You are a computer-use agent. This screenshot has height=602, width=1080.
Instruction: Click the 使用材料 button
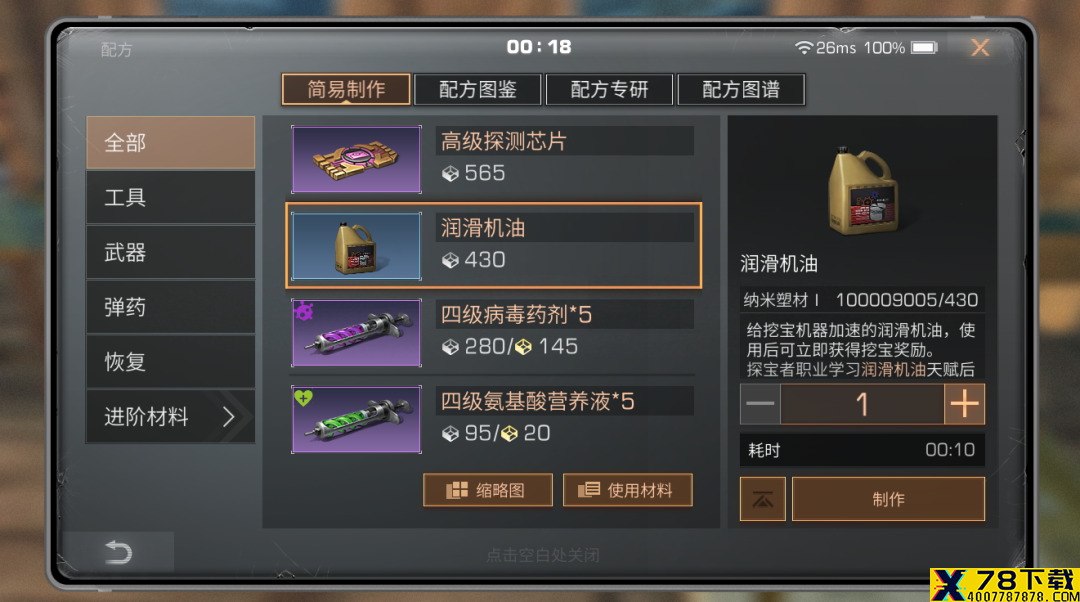click(x=627, y=490)
